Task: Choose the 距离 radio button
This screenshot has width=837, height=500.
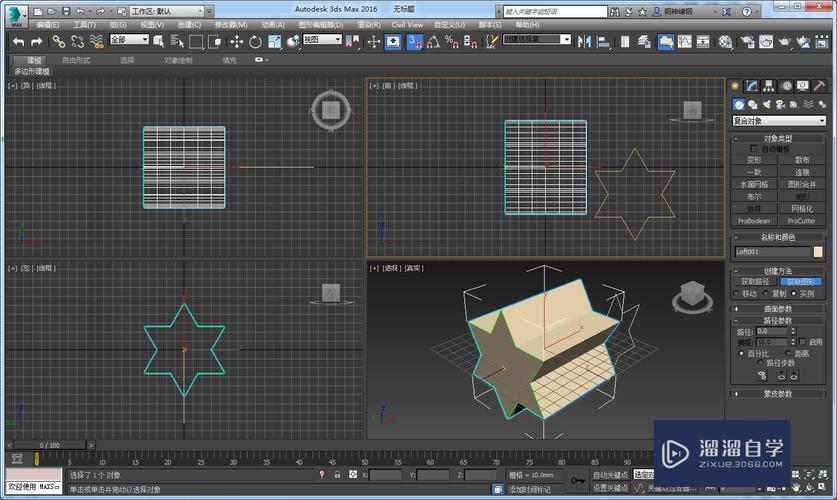Action: [789, 353]
